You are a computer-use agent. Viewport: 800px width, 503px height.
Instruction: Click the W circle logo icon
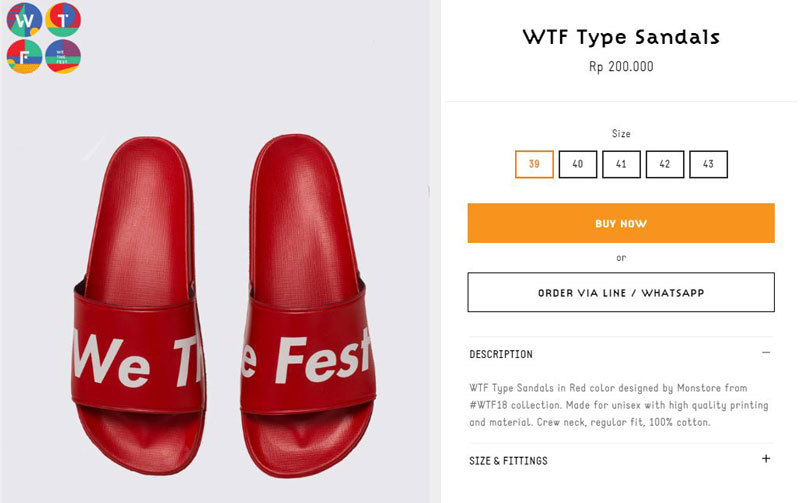(24, 20)
